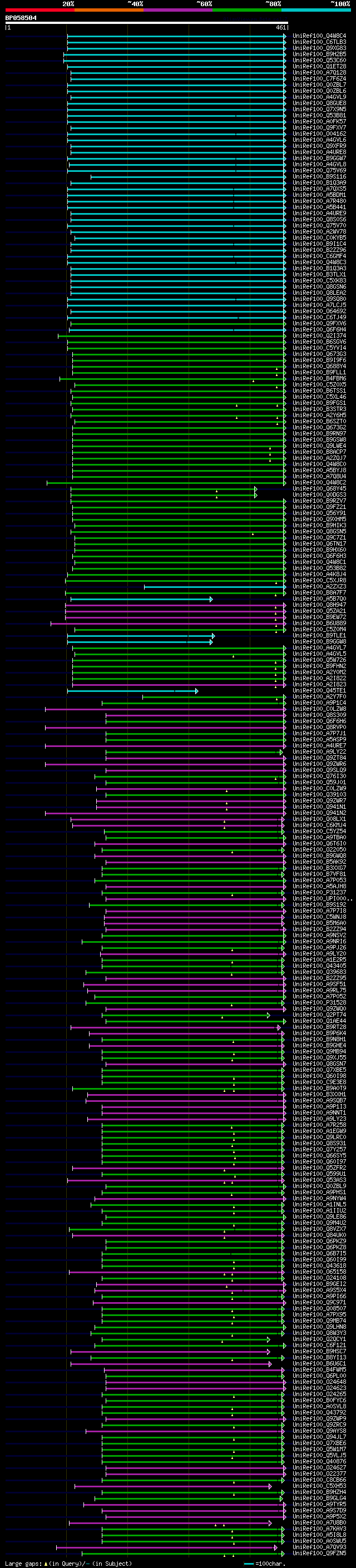
Task: Click the short cyan alignment bar for Q45TE1
Action: coord(132,691)
